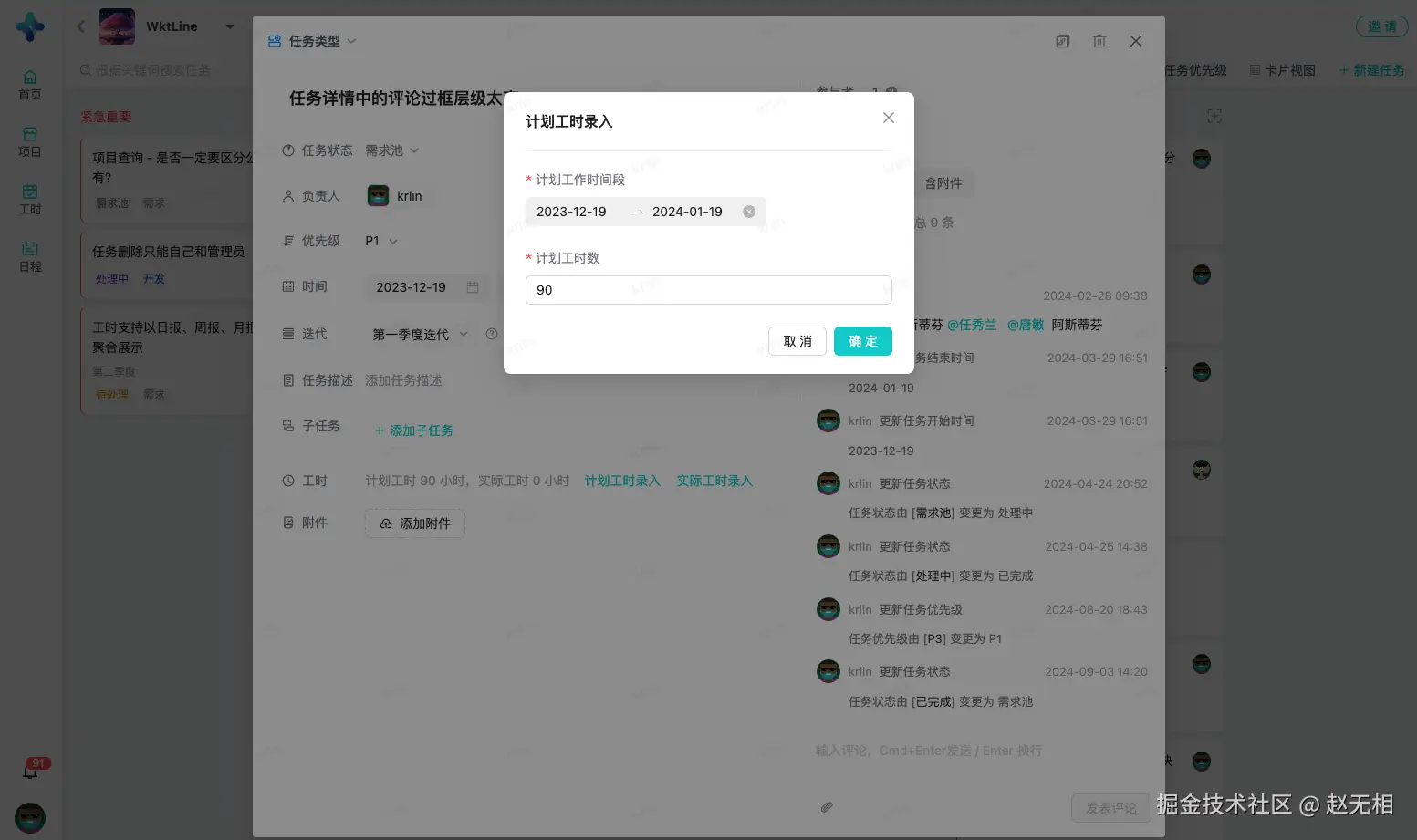Open the 首页 home sidebar icon
The height and width of the screenshot is (840, 1417).
point(30,85)
